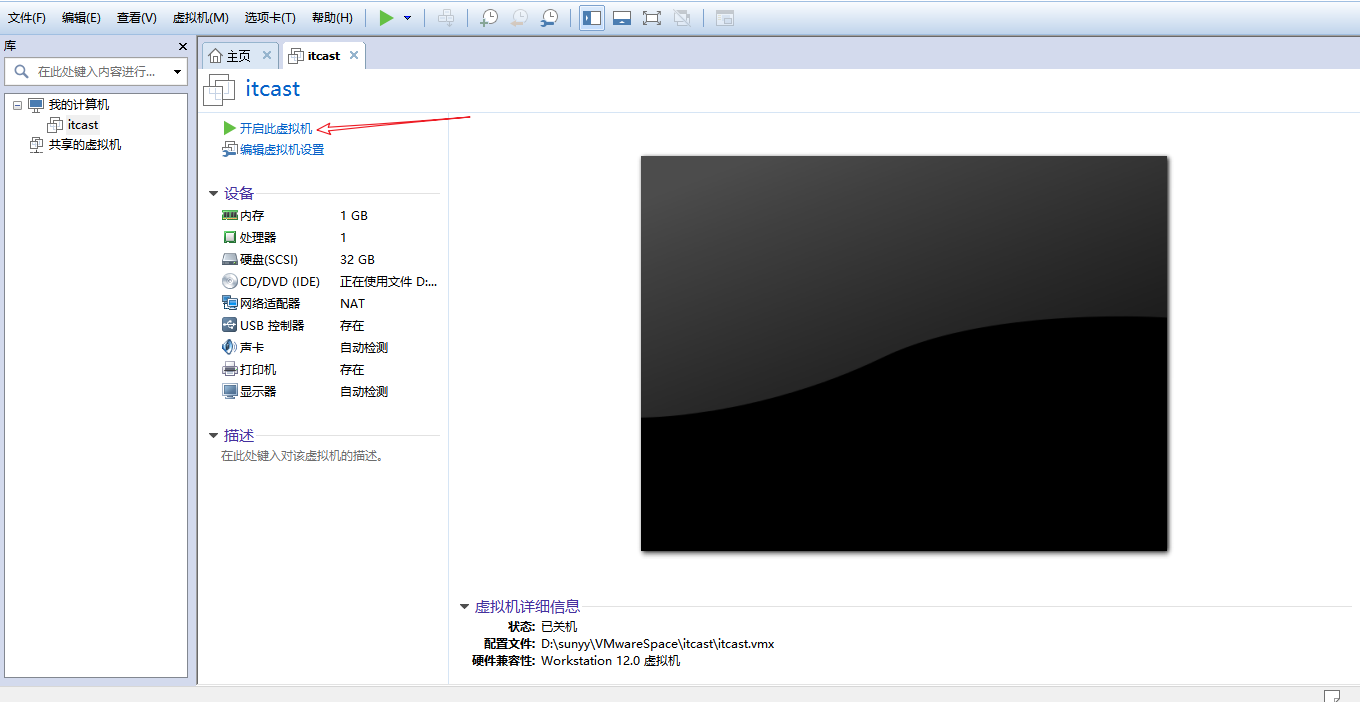The width and height of the screenshot is (1360, 702).
Task: Open the search box dropdown in library
Action: click(178, 72)
